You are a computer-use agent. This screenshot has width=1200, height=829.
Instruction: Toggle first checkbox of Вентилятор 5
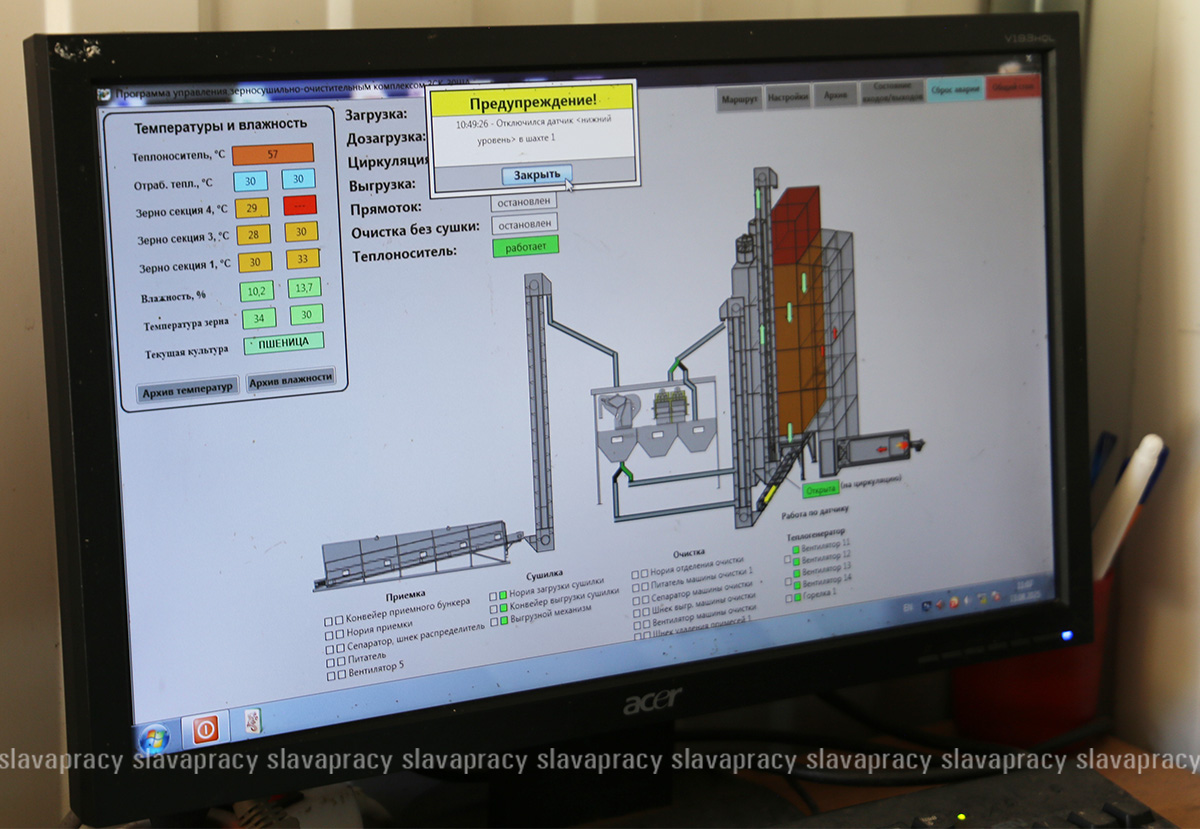(x=332, y=676)
